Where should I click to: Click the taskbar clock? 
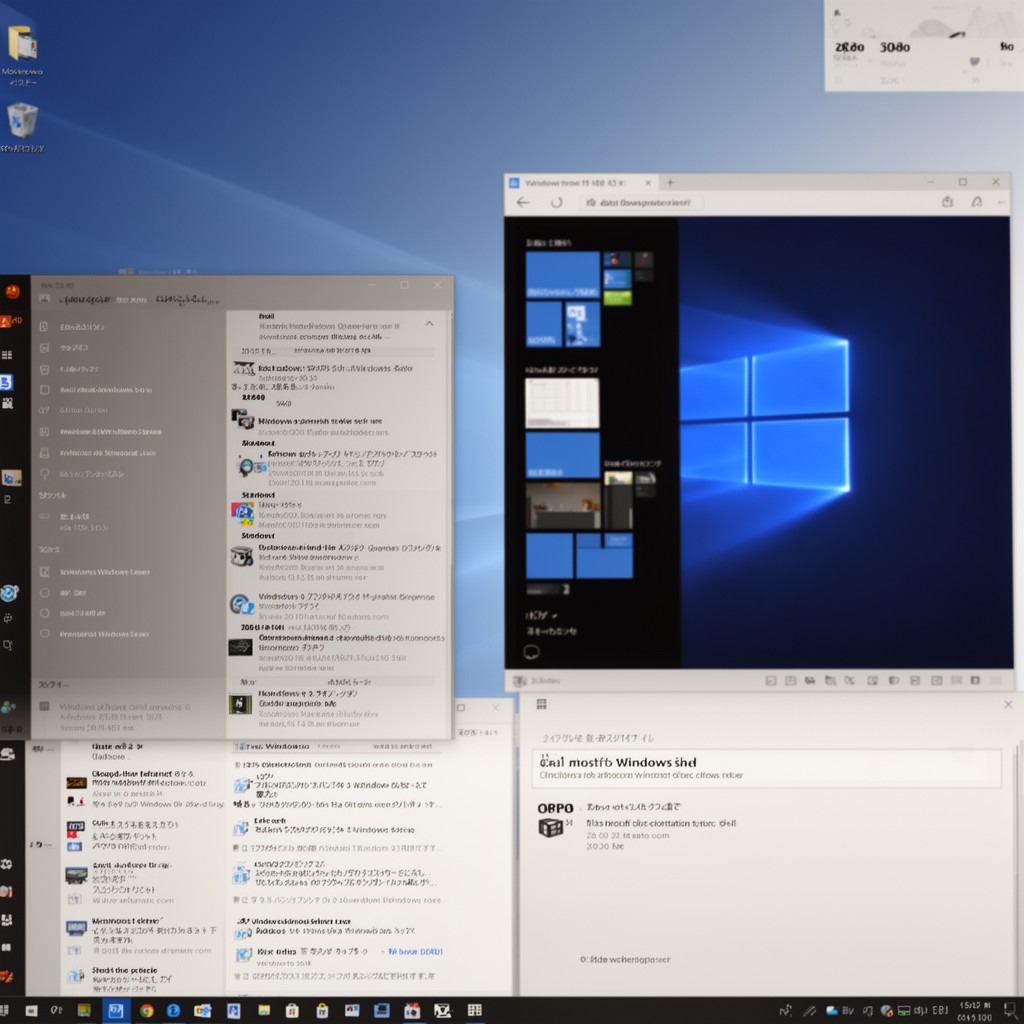975,1011
